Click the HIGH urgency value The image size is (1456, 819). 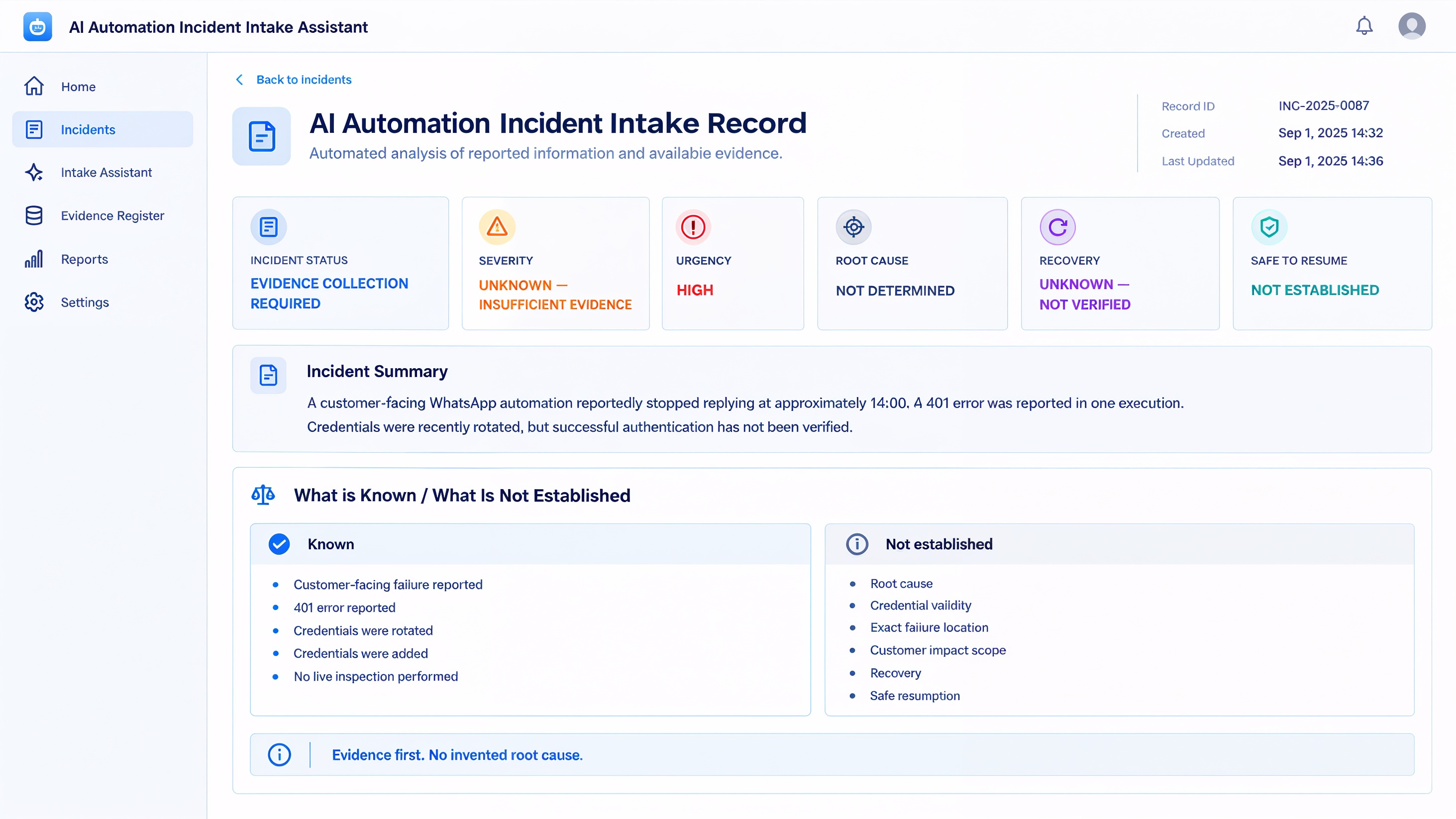coord(695,290)
